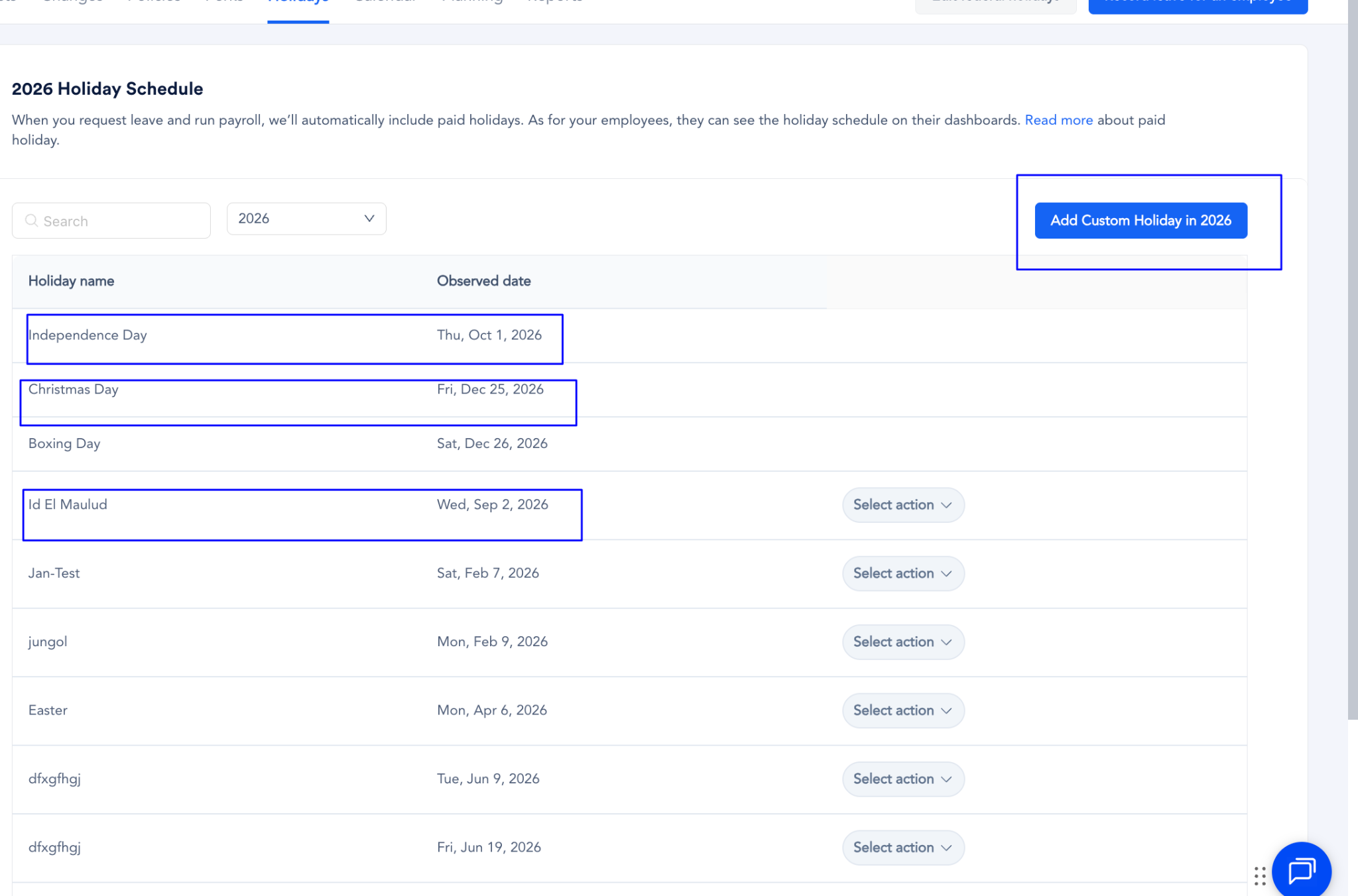Follow the Read more link

[x=1058, y=120]
